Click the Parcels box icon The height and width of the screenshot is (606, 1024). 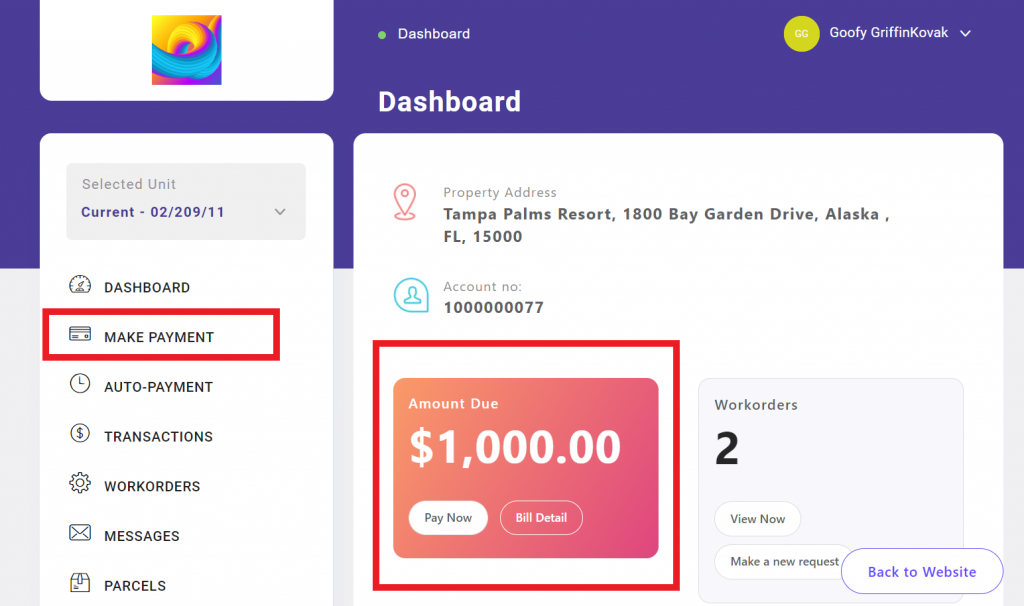(80, 583)
